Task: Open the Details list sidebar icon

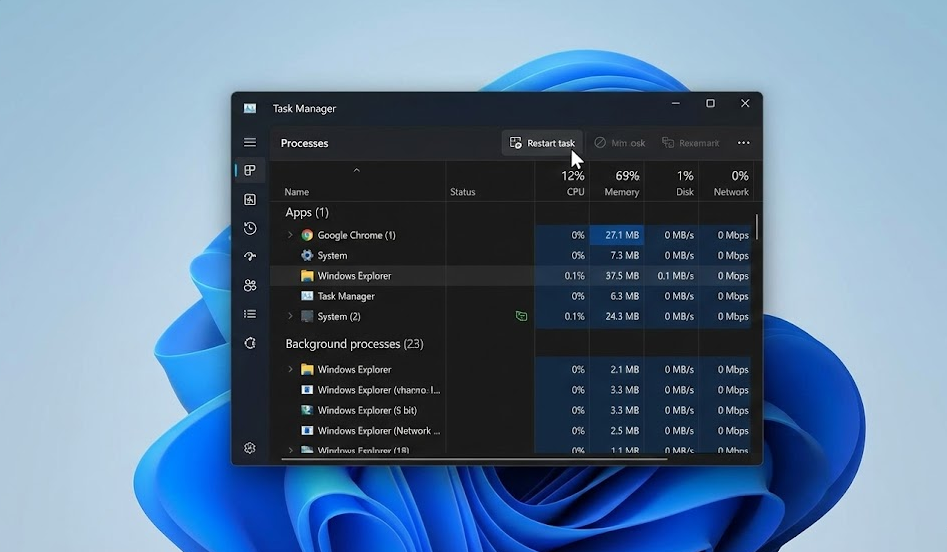Action: pyautogui.click(x=249, y=314)
